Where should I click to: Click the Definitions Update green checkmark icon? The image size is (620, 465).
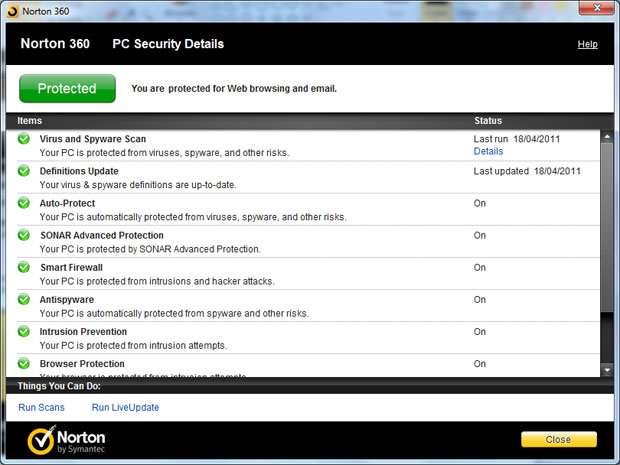point(24,171)
